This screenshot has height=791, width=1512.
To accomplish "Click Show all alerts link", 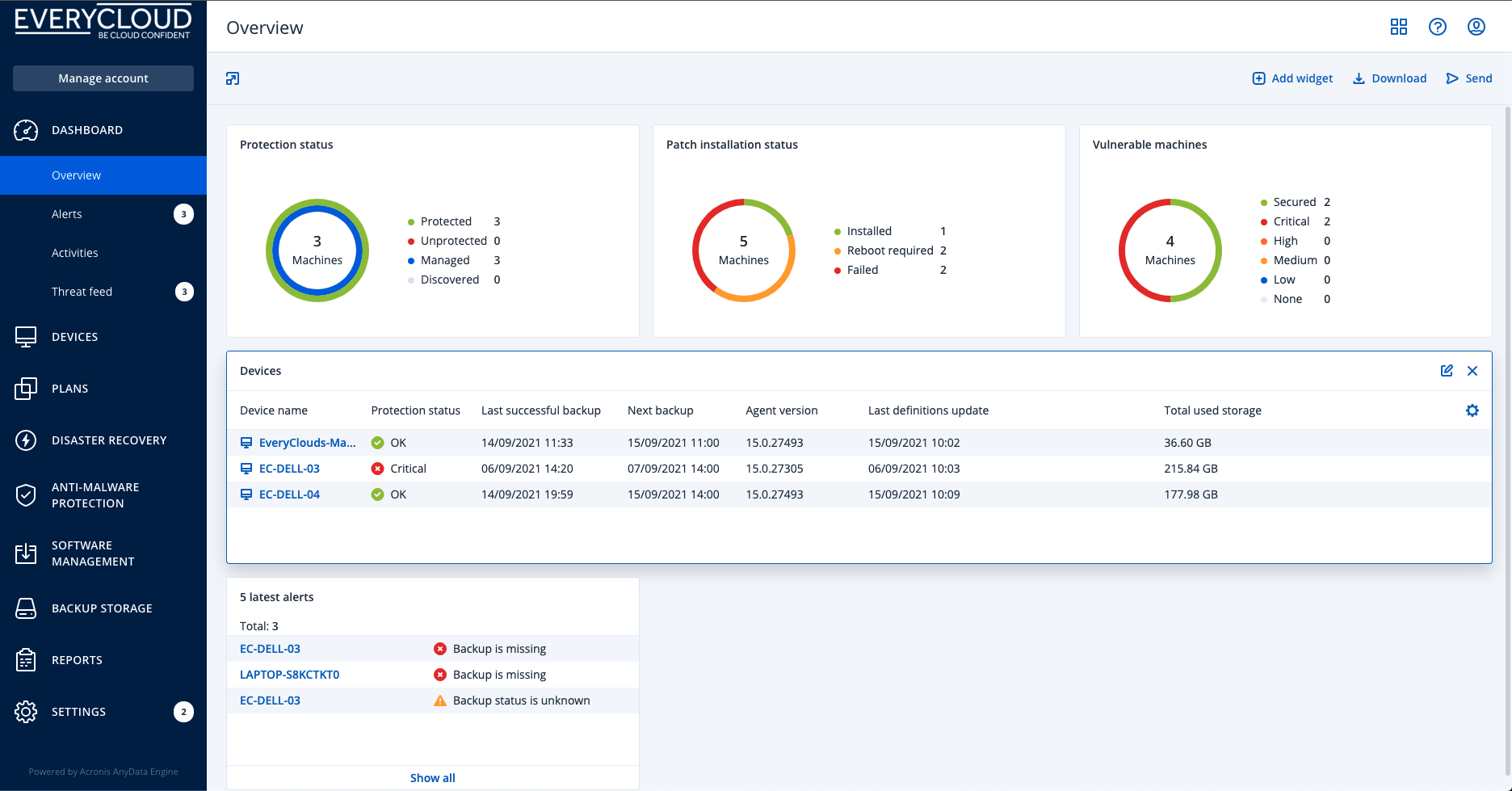I will point(433,778).
